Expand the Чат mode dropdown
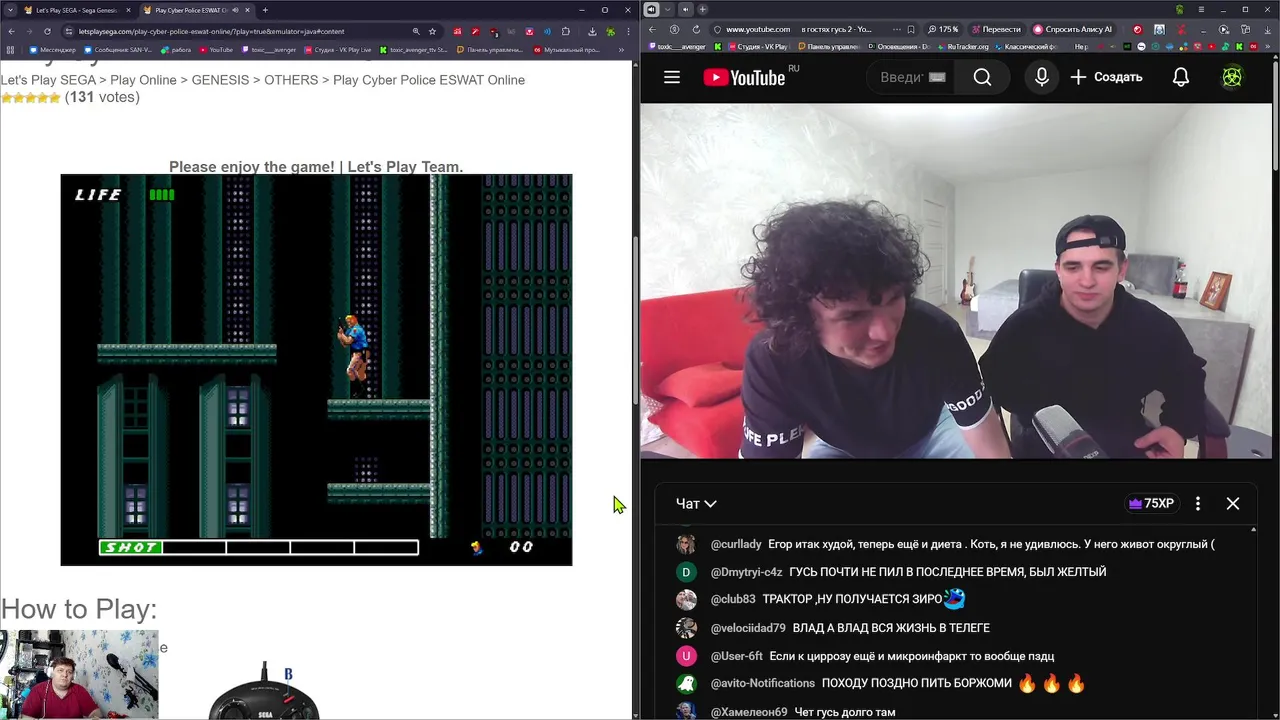 [696, 504]
